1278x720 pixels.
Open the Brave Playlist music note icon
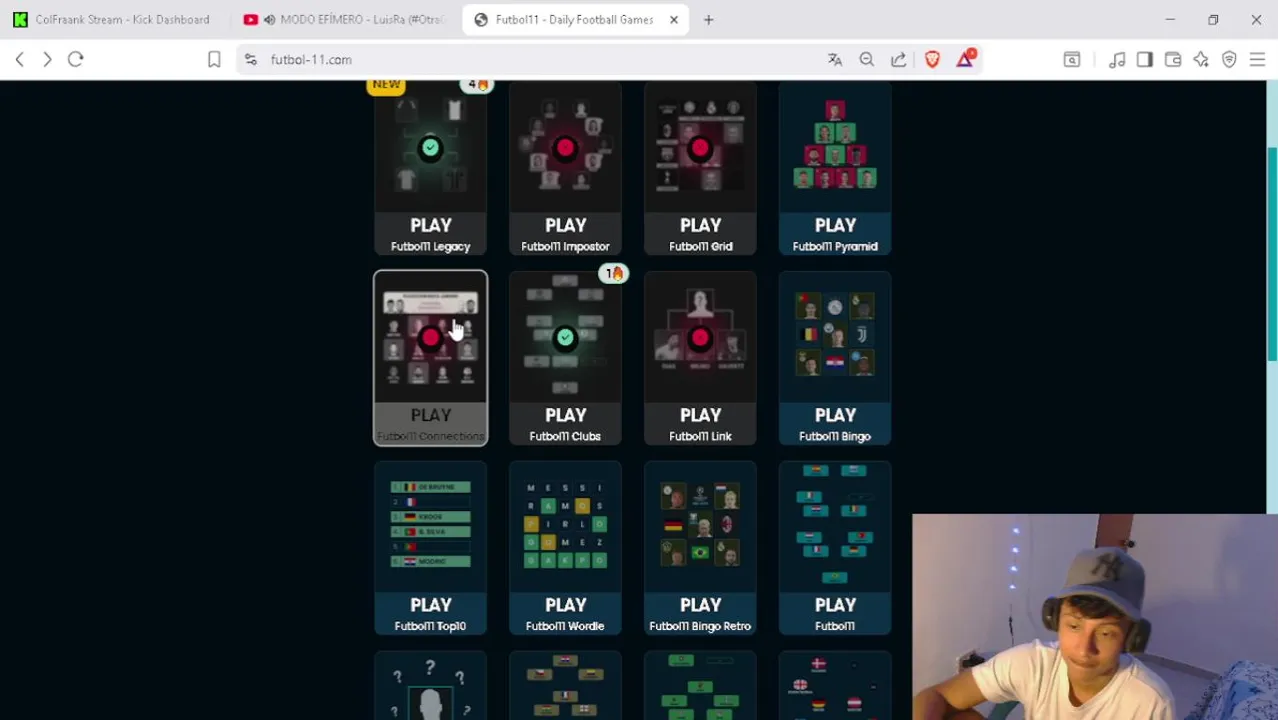click(1117, 60)
